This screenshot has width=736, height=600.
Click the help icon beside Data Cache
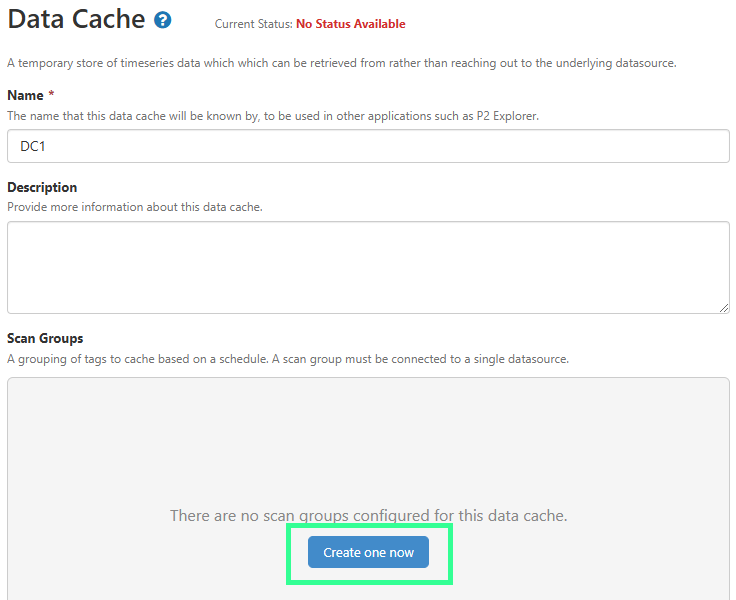pyautogui.click(x=163, y=20)
